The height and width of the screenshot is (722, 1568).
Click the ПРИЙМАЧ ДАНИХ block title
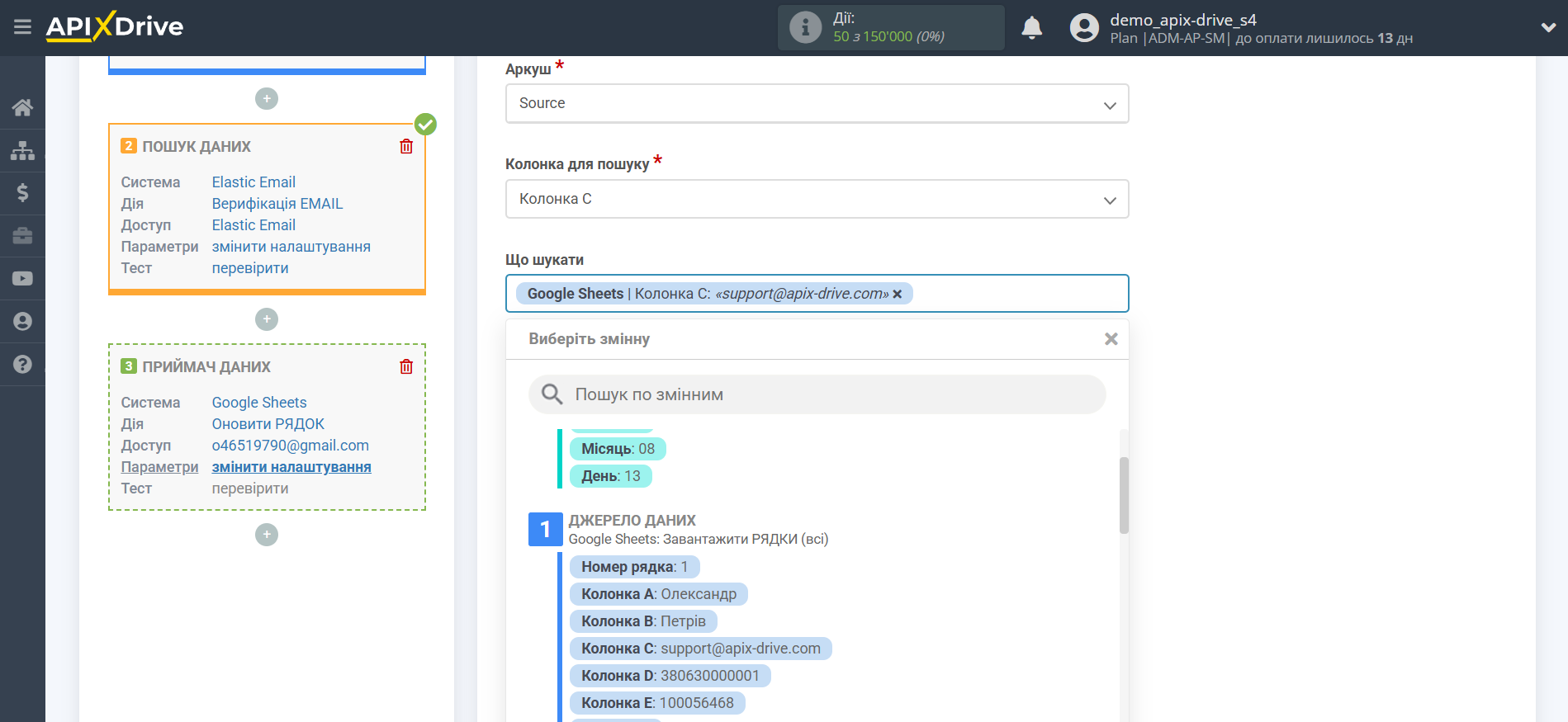(x=206, y=367)
